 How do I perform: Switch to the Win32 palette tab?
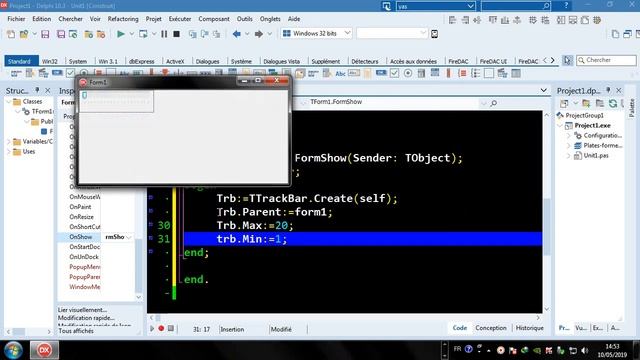click(x=50, y=61)
